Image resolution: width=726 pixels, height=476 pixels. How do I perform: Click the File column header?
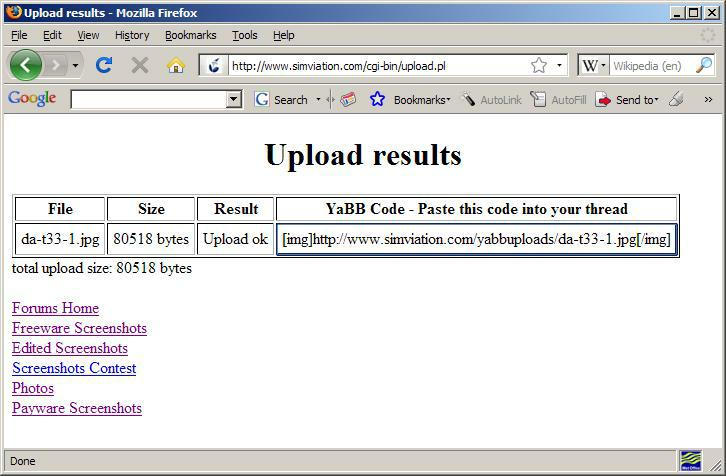[60, 209]
